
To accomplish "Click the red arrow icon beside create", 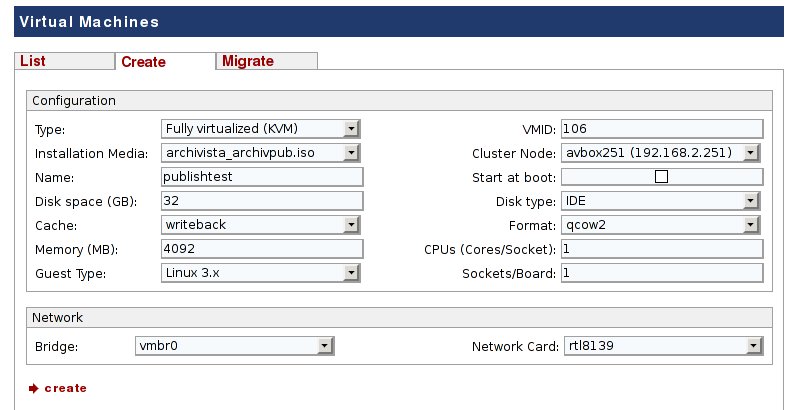I will (33, 388).
